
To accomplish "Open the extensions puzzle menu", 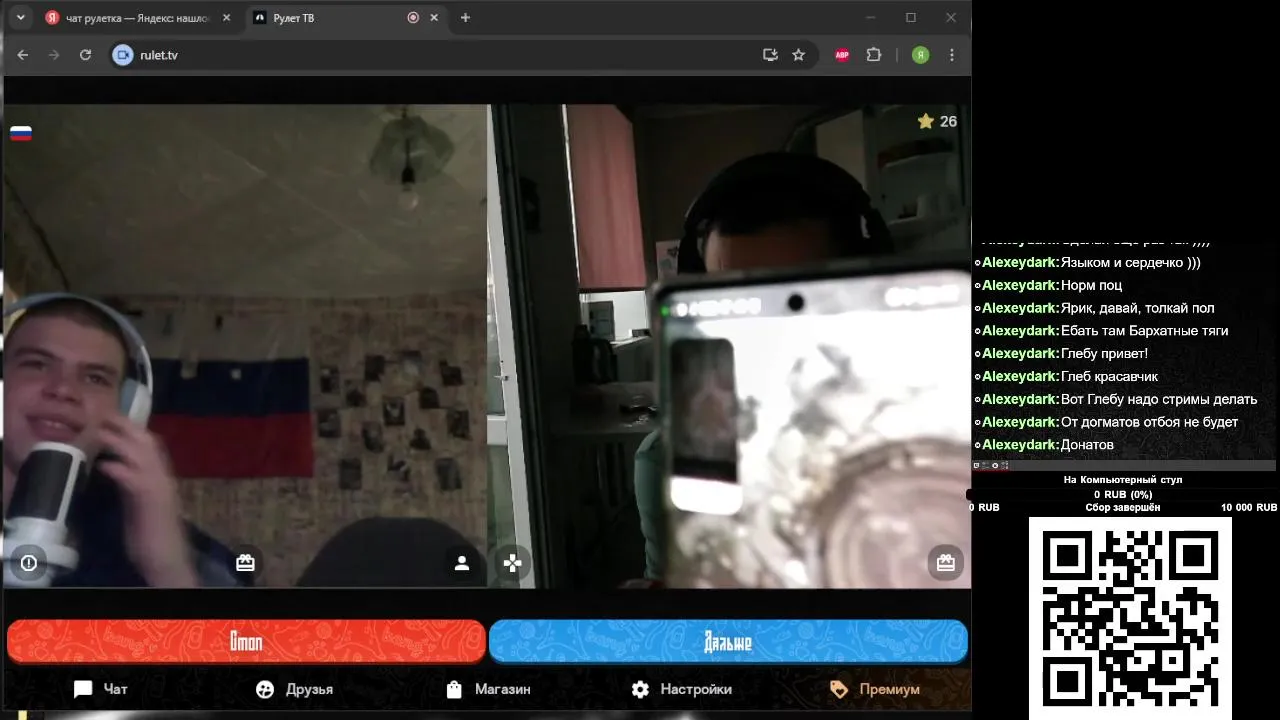I will pyautogui.click(x=874, y=55).
